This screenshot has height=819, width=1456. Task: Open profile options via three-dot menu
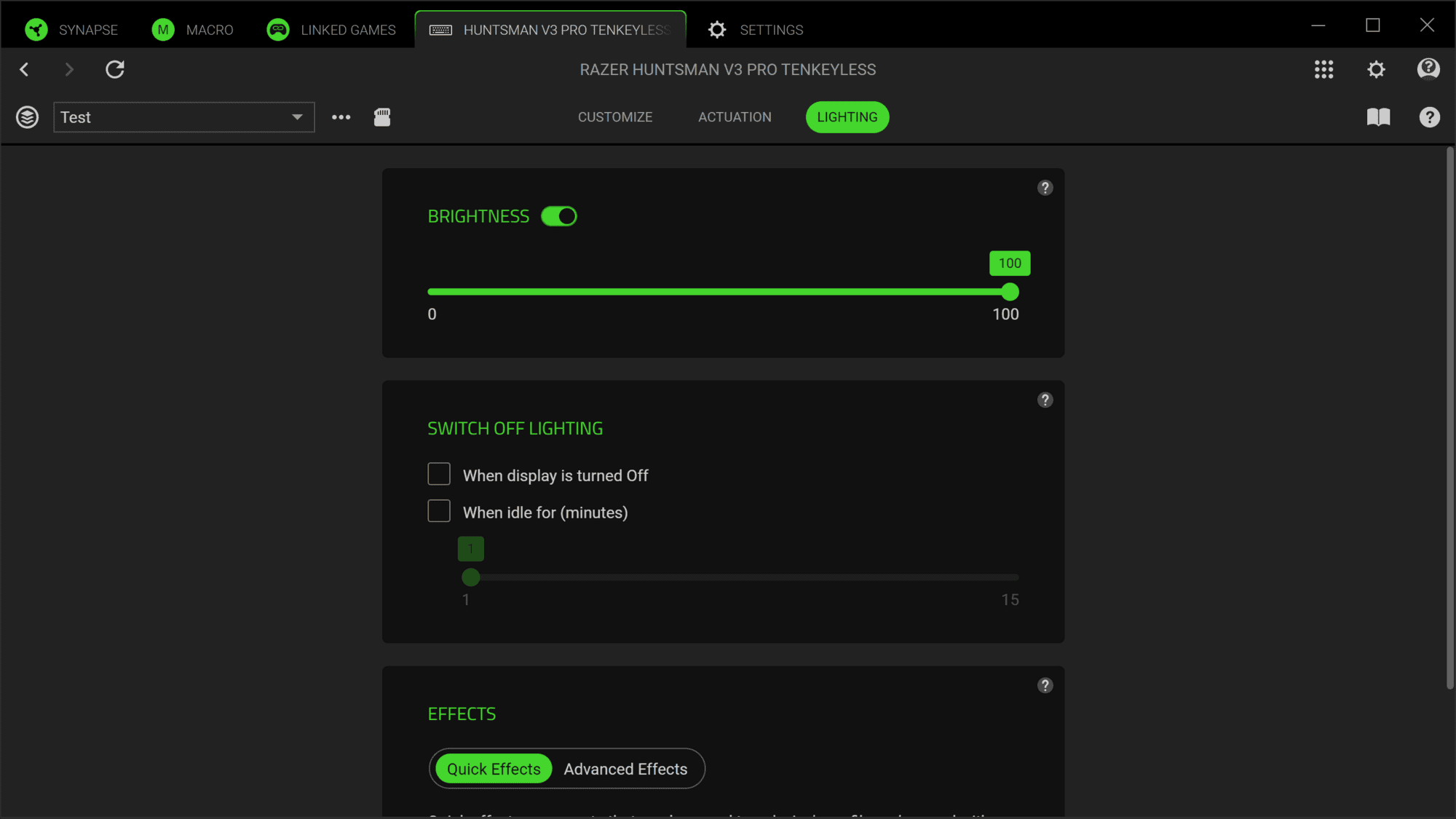pos(341,117)
